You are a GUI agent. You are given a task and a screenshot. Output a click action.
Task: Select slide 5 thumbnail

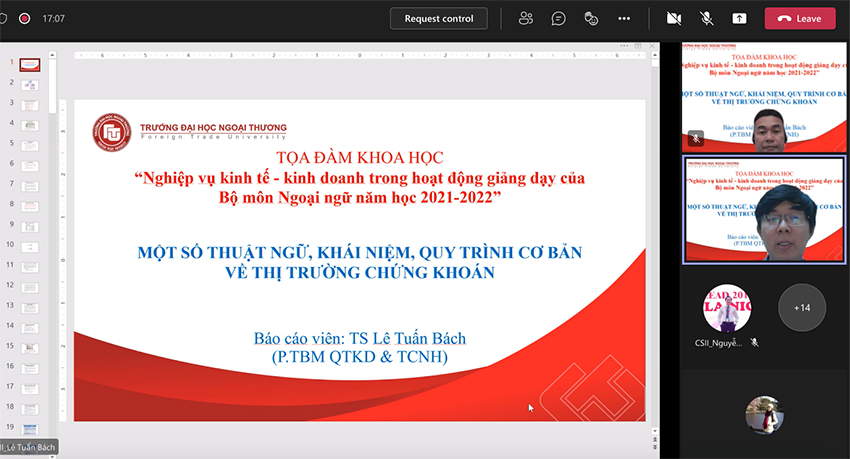coord(30,146)
